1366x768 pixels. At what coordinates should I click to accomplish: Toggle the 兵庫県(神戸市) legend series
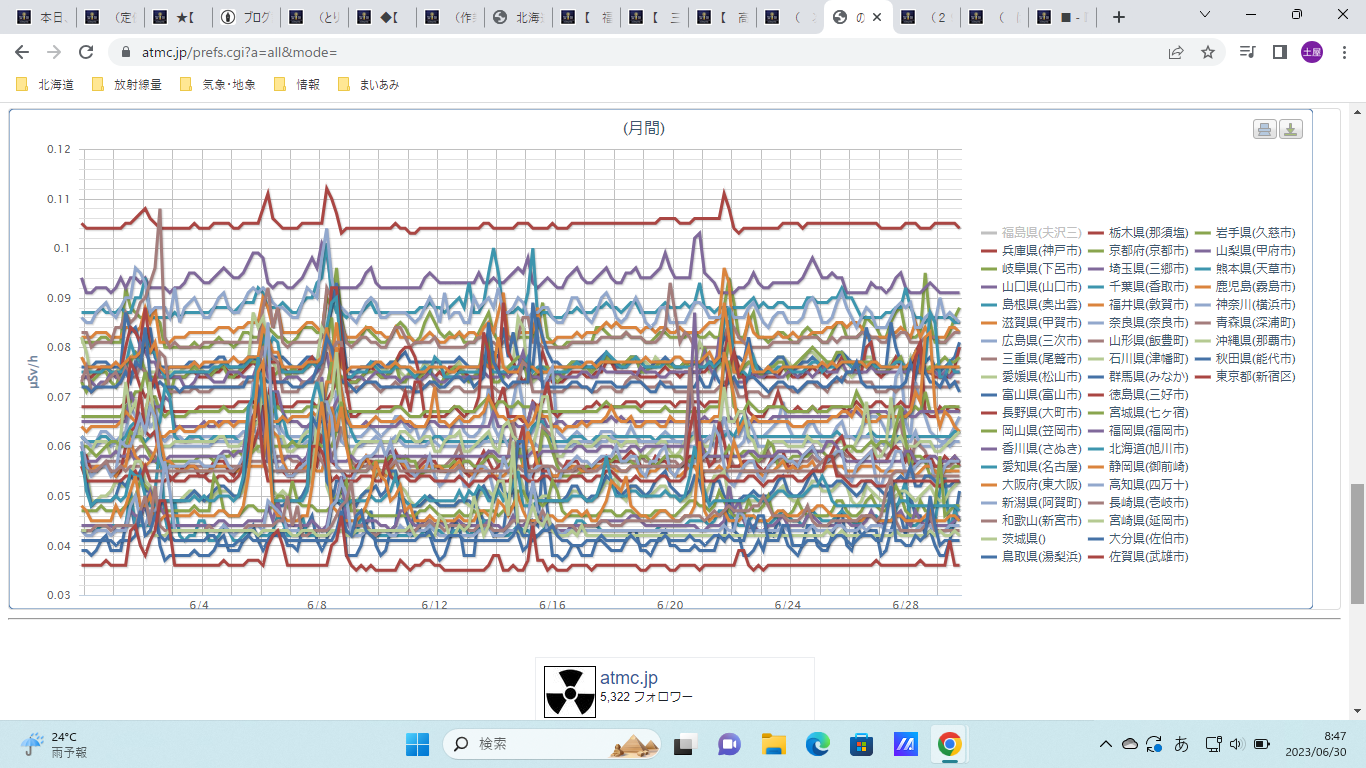[x=1031, y=250]
